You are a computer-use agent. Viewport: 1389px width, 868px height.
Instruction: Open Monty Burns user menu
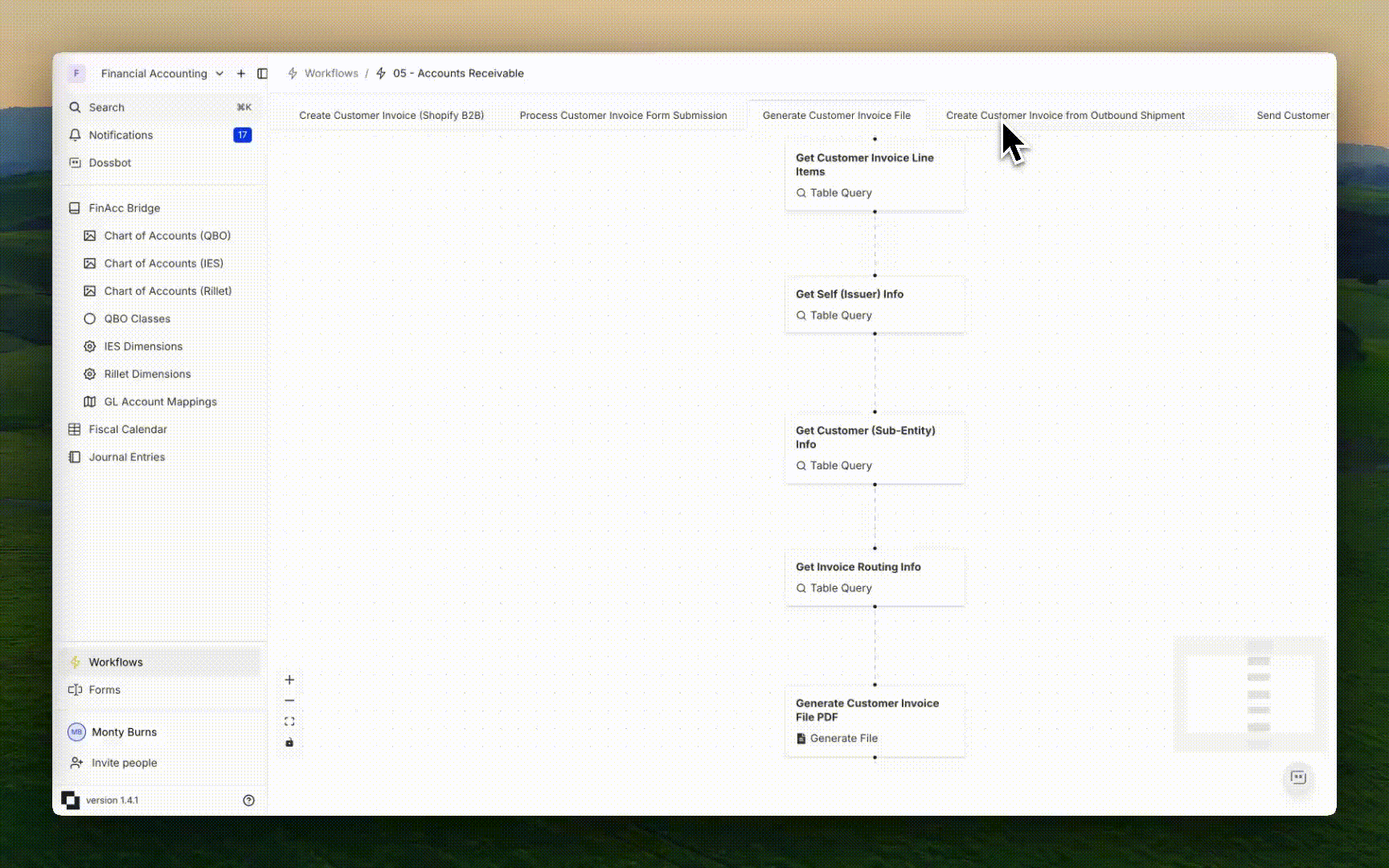[124, 732]
